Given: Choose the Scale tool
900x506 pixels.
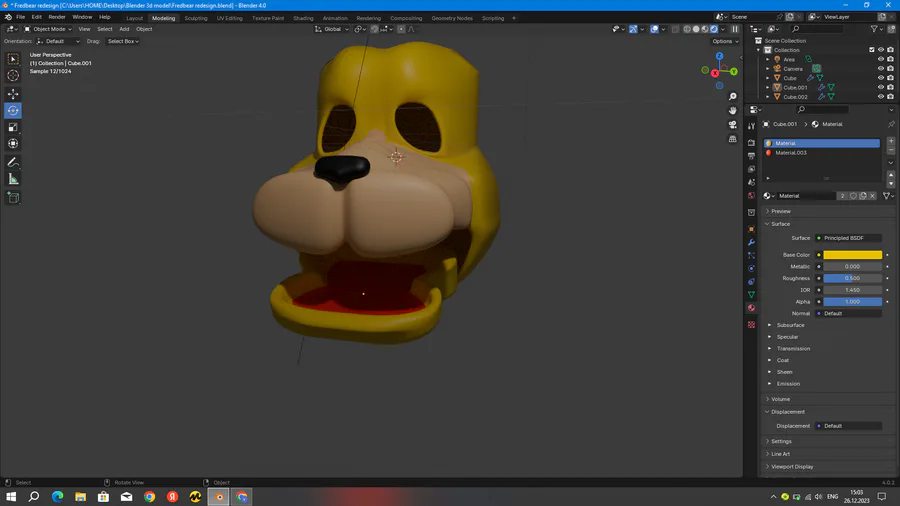Looking at the screenshot, I should click(x=13, y=127).
